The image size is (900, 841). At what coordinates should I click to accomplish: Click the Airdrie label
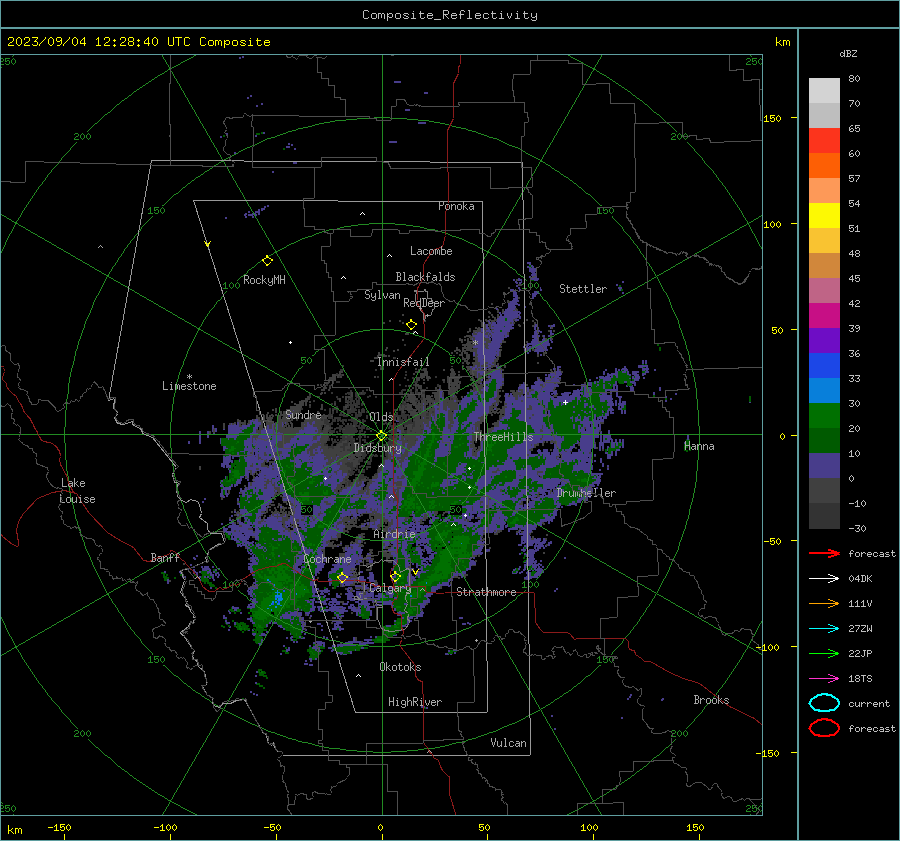tap(394, 534)
